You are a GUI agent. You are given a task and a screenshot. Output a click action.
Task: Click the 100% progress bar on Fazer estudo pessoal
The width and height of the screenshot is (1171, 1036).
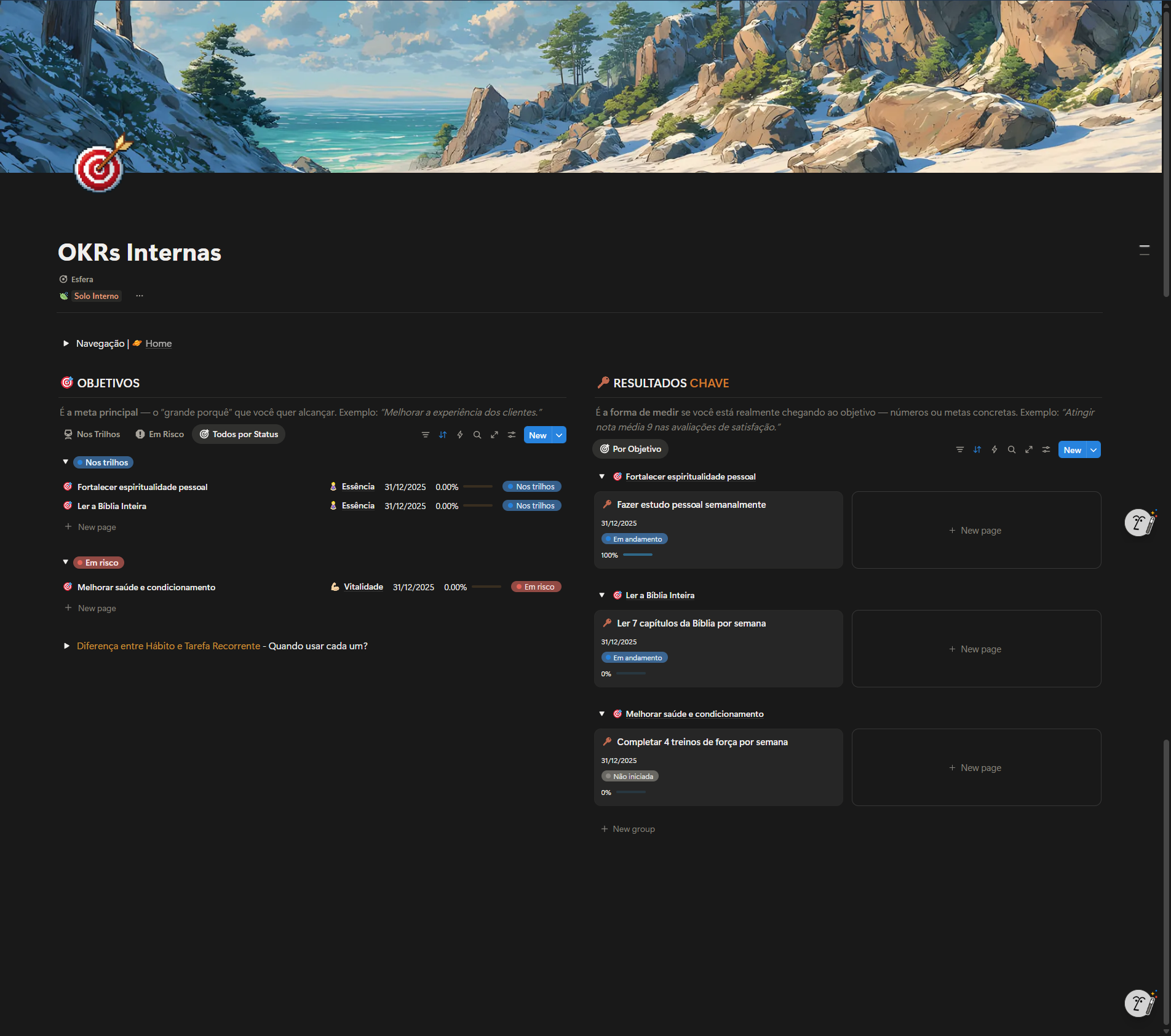point(637,555)
